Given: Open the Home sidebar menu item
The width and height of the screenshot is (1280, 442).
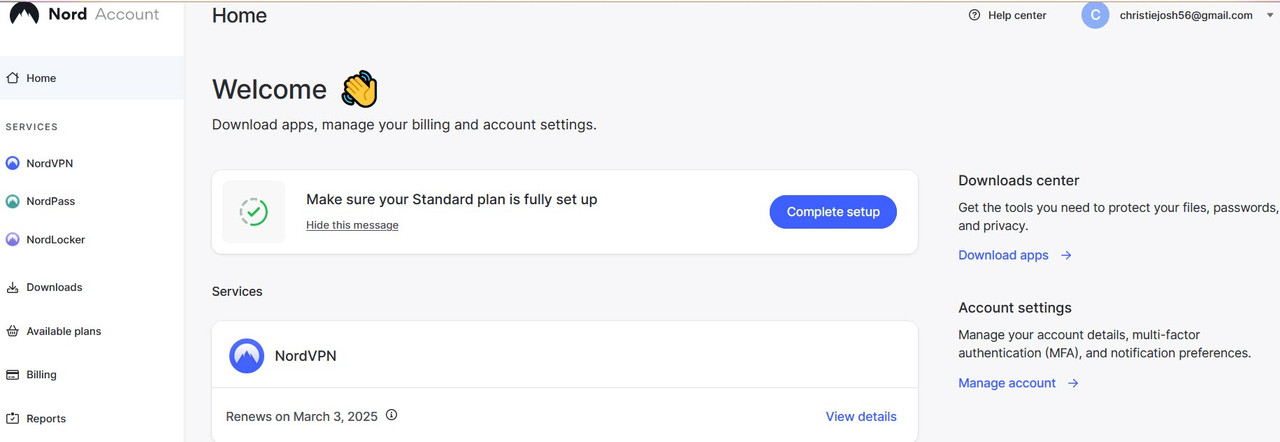Looking at the screenshot, I should [x=41, y=78].
